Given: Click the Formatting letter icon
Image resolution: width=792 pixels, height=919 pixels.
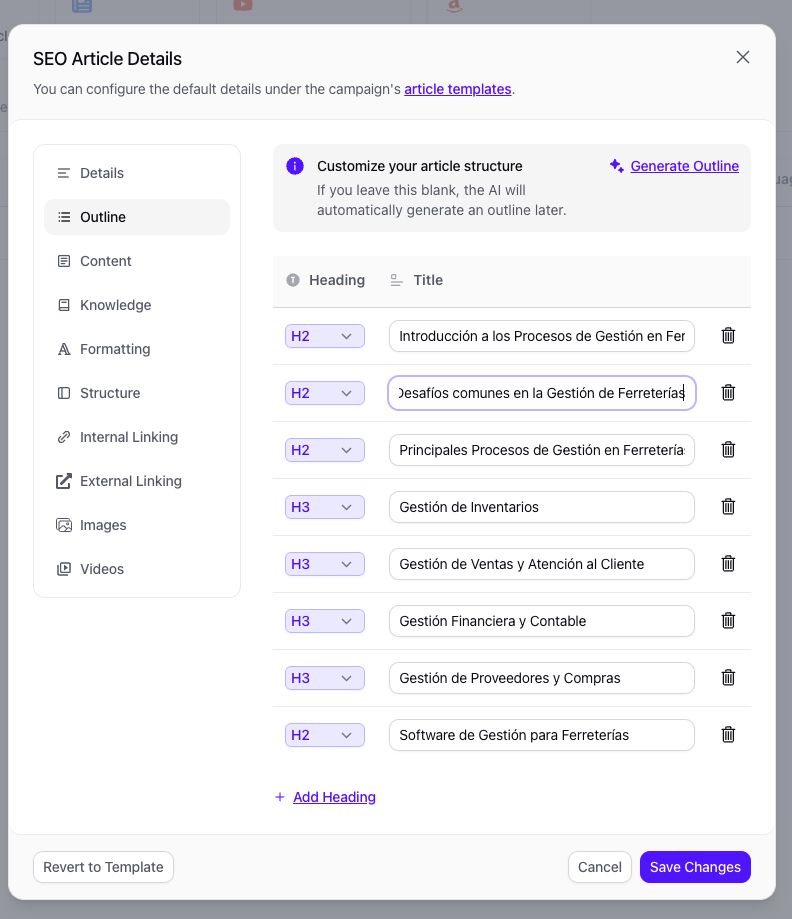Looking at the screenshot, I should coord(64,349).
